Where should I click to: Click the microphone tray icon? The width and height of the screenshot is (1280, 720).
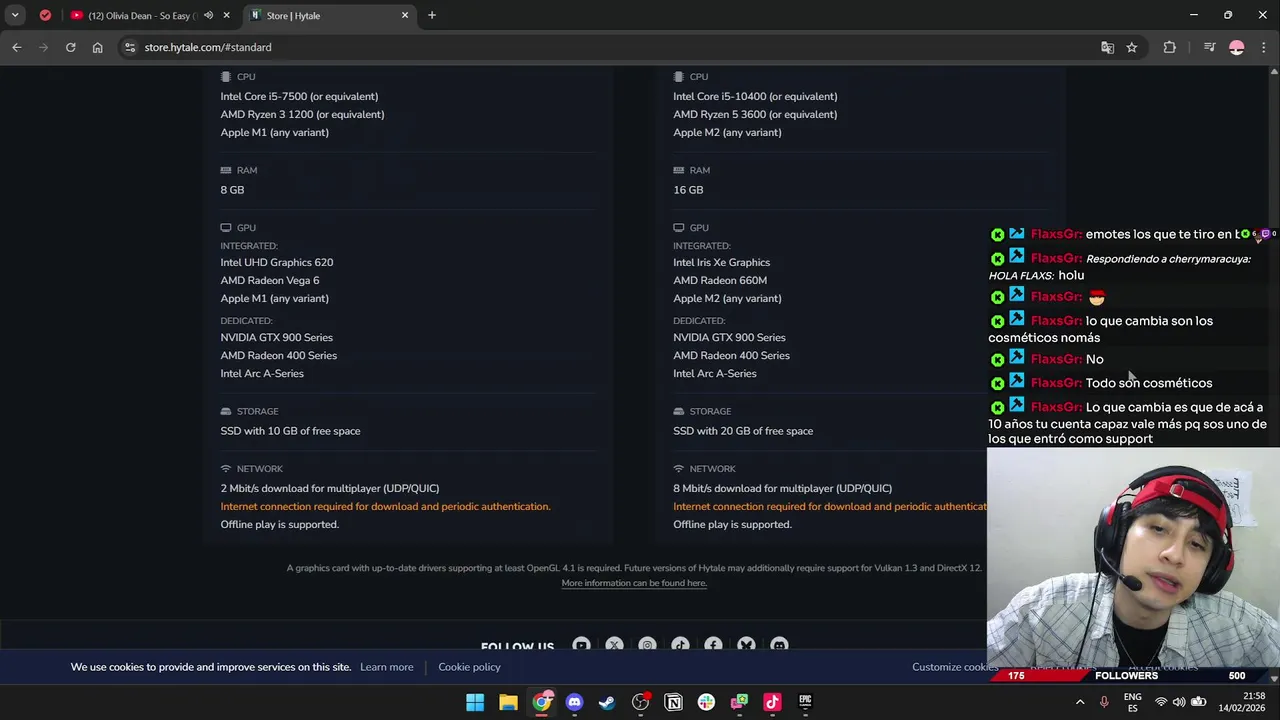pyautogui.click(x=1104, y=702)
